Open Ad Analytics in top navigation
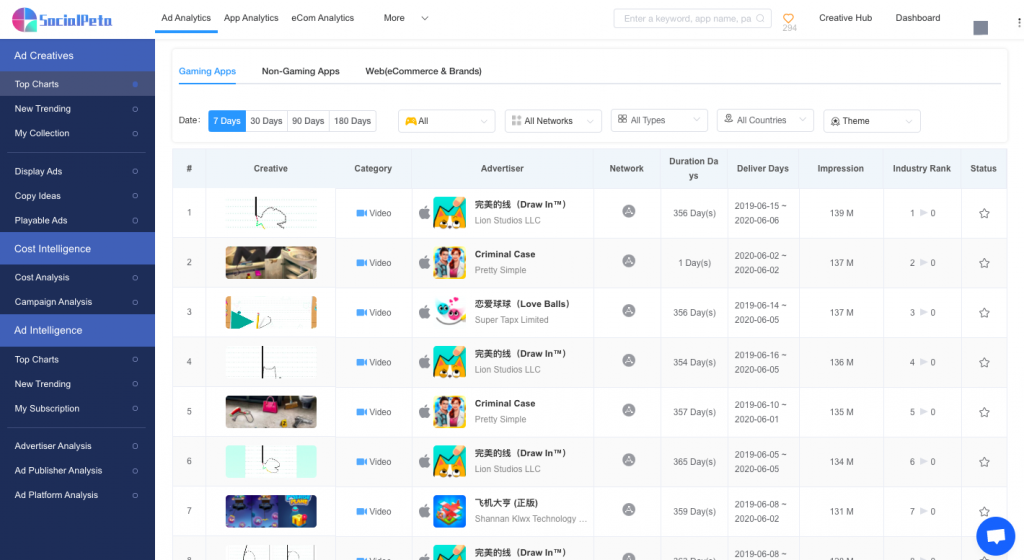This screenshot has width=1024, height=560. pyautogui.click(x=186, y=18)
